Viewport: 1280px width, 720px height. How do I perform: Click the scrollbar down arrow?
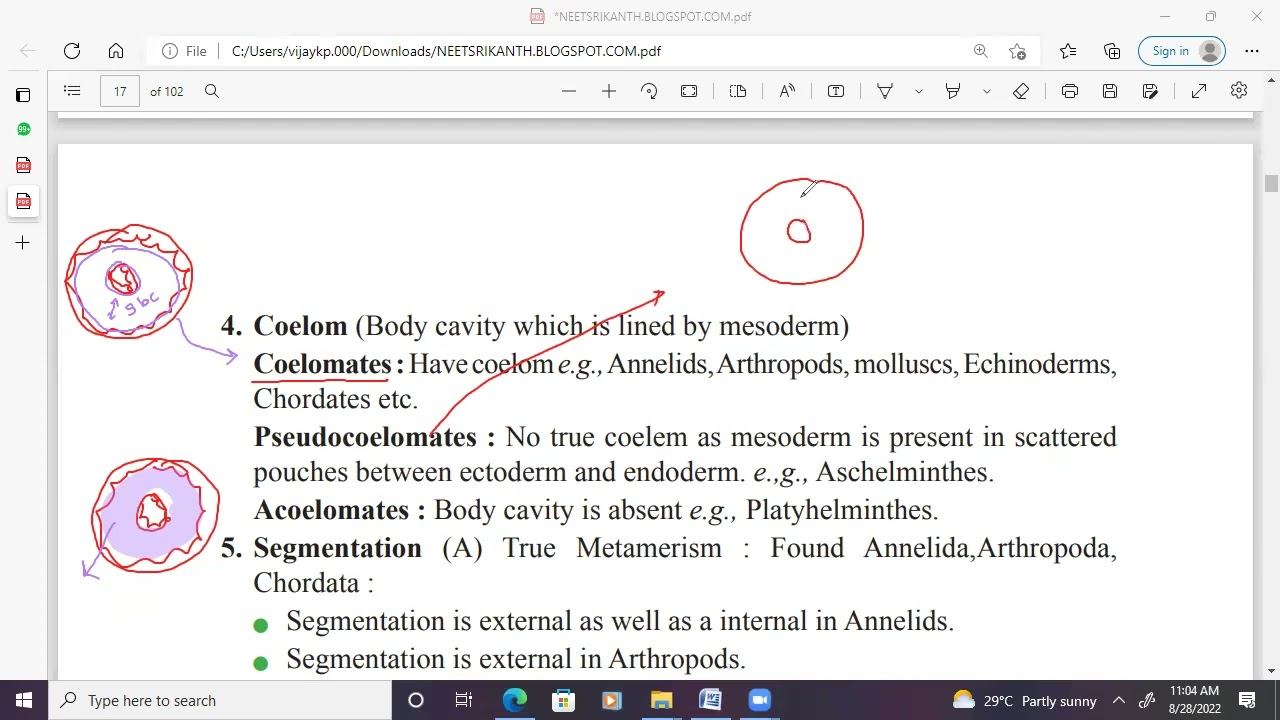pos(1271,671)
